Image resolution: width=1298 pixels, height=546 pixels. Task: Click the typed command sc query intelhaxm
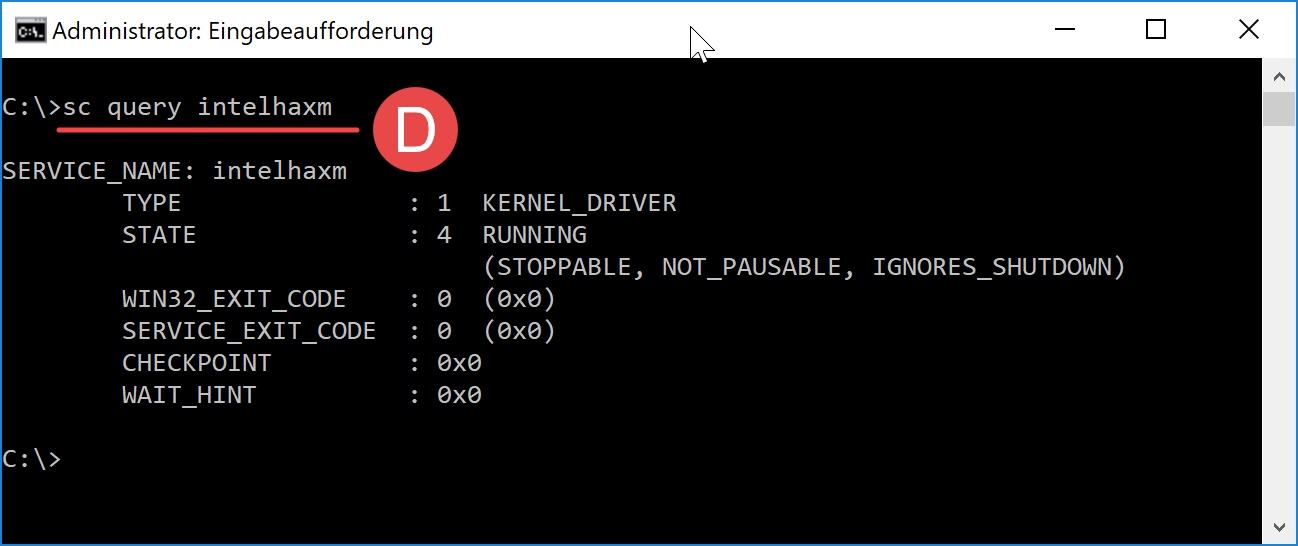(x=197, y=107)
